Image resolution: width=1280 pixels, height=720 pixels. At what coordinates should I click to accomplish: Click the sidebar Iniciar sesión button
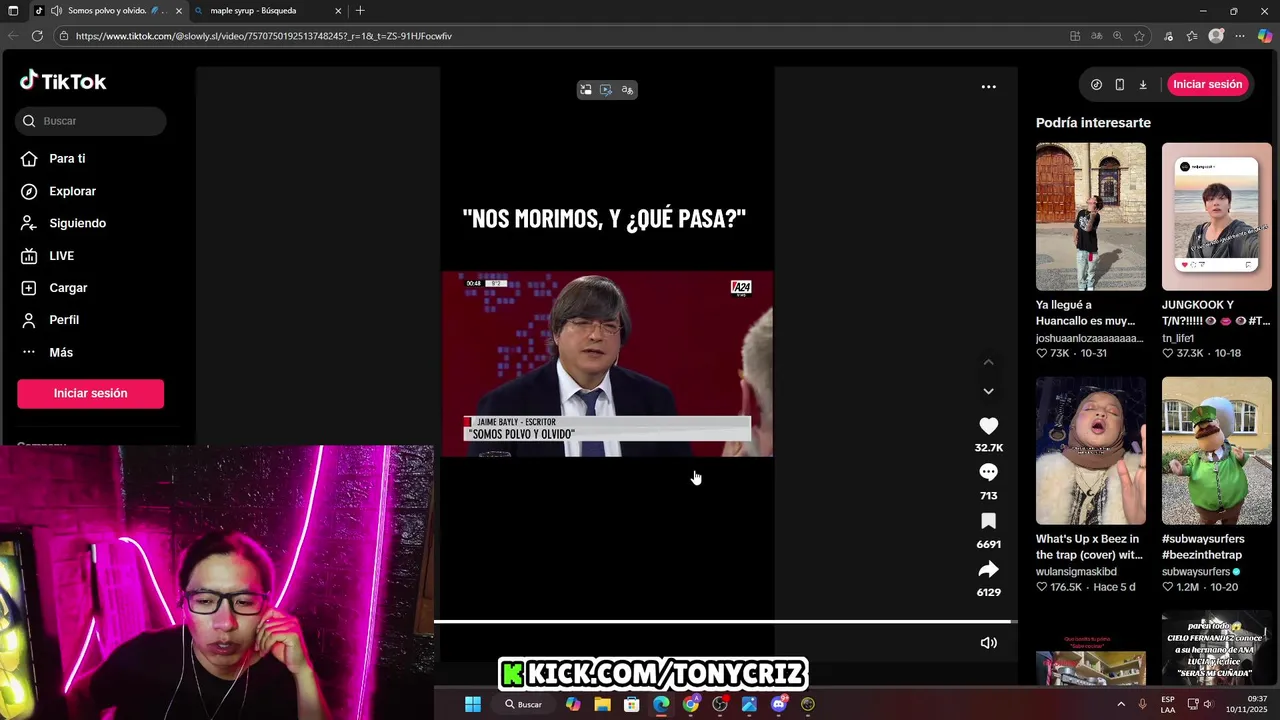pos(90,393)
